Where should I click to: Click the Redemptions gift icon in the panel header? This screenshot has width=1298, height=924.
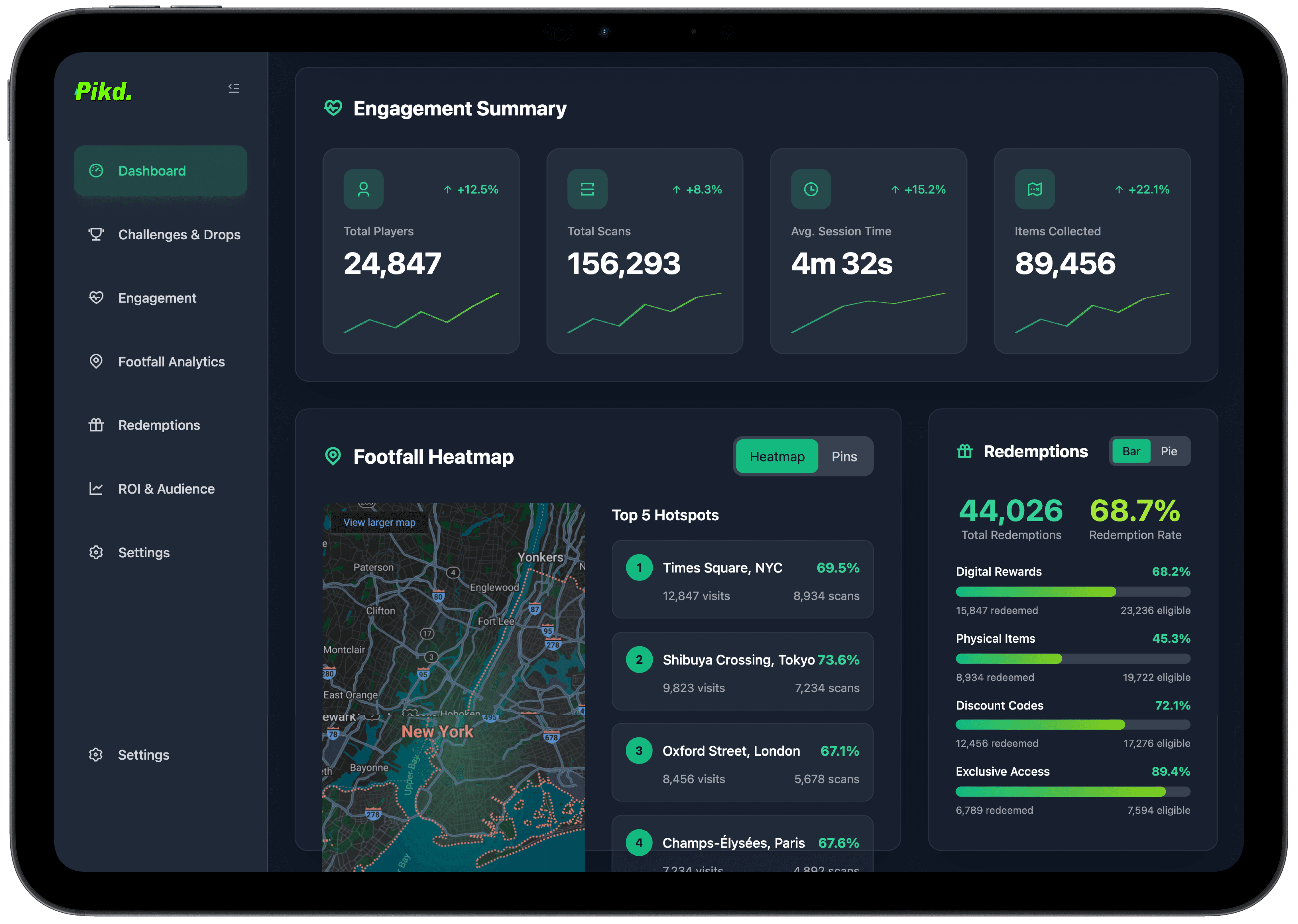coord(965,451)
